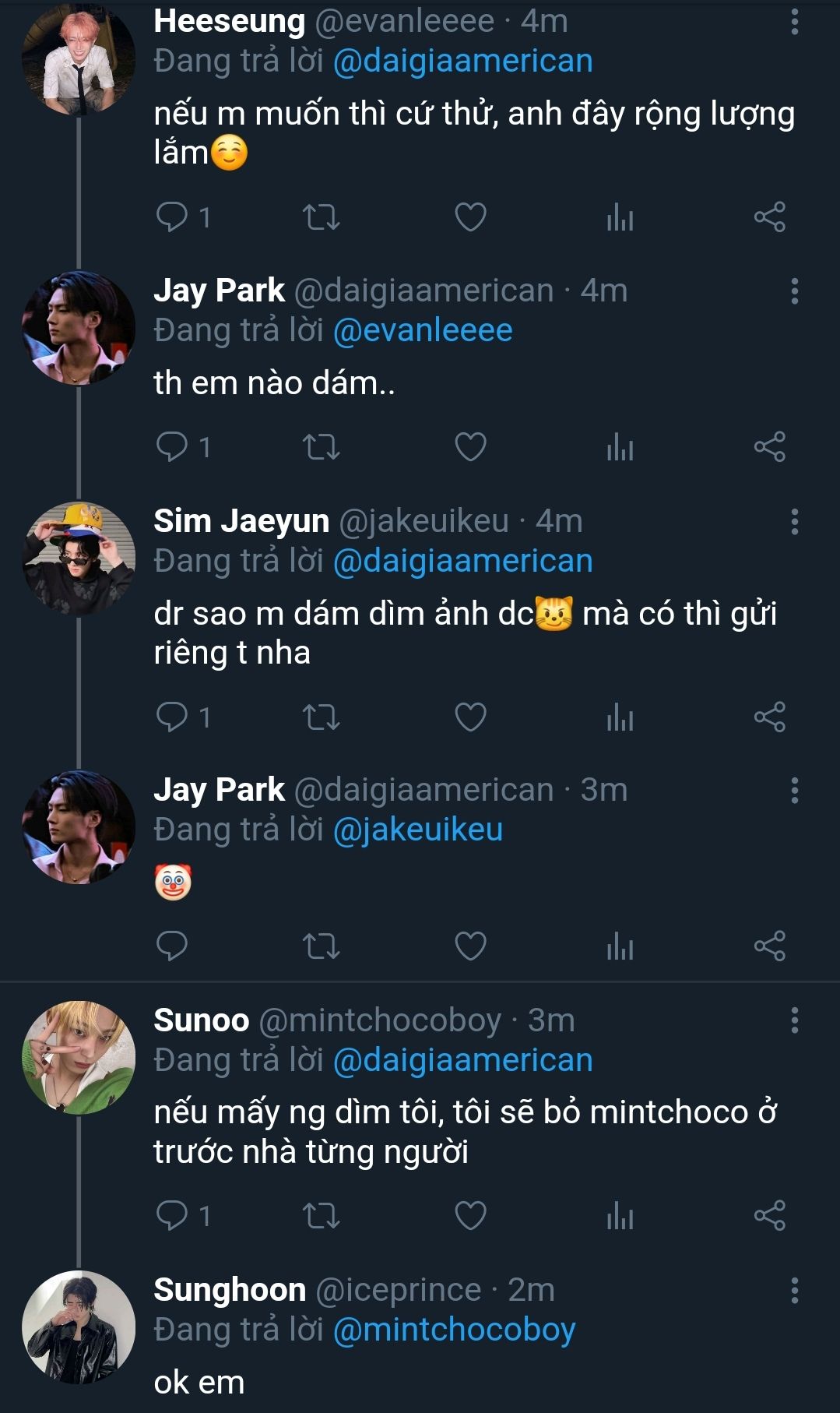
Task: View analytics on Jay Park's "th em nào dám.." tweet
Action: 620,448
